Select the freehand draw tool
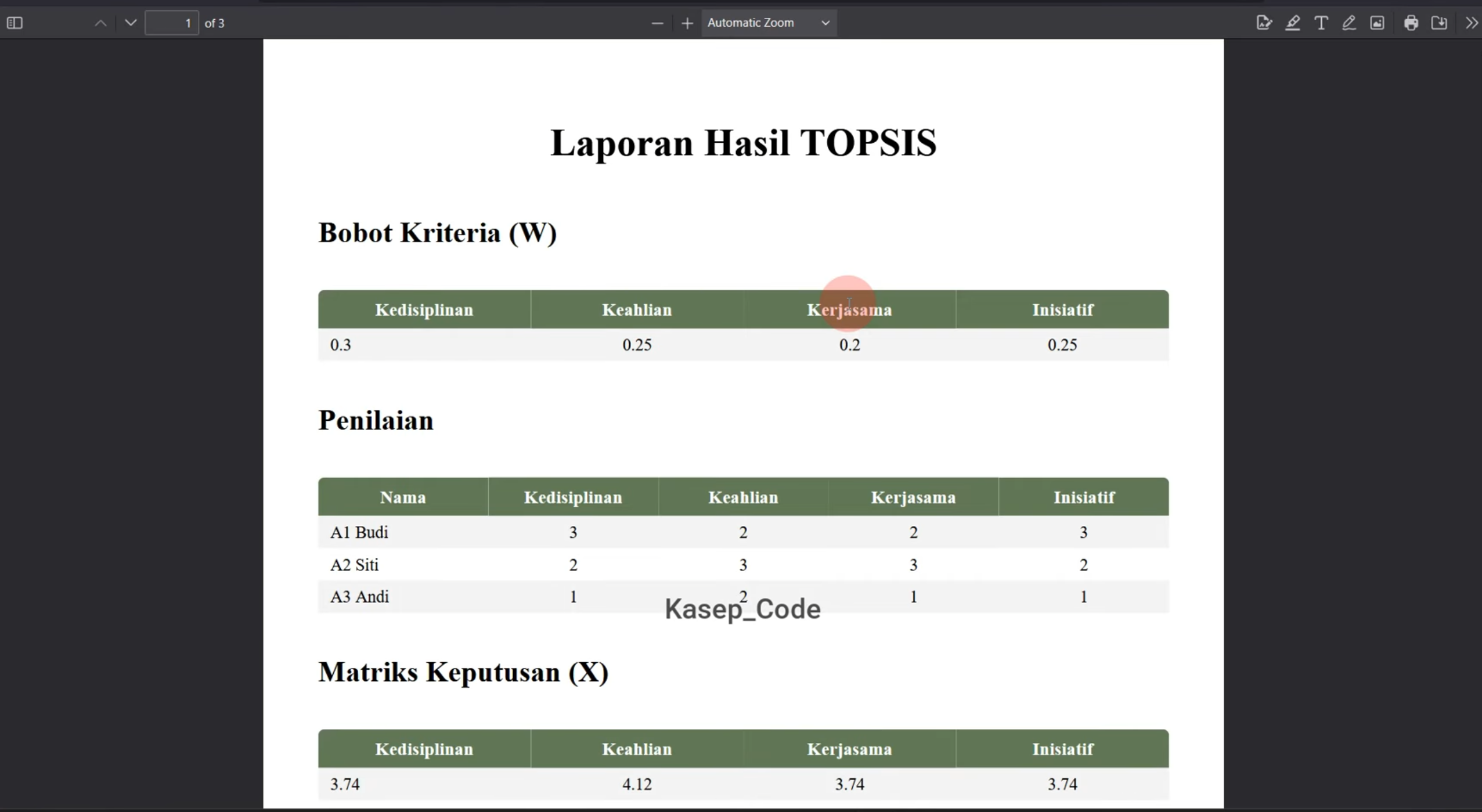The image size is (1482, 812). tap(1349, 23)
